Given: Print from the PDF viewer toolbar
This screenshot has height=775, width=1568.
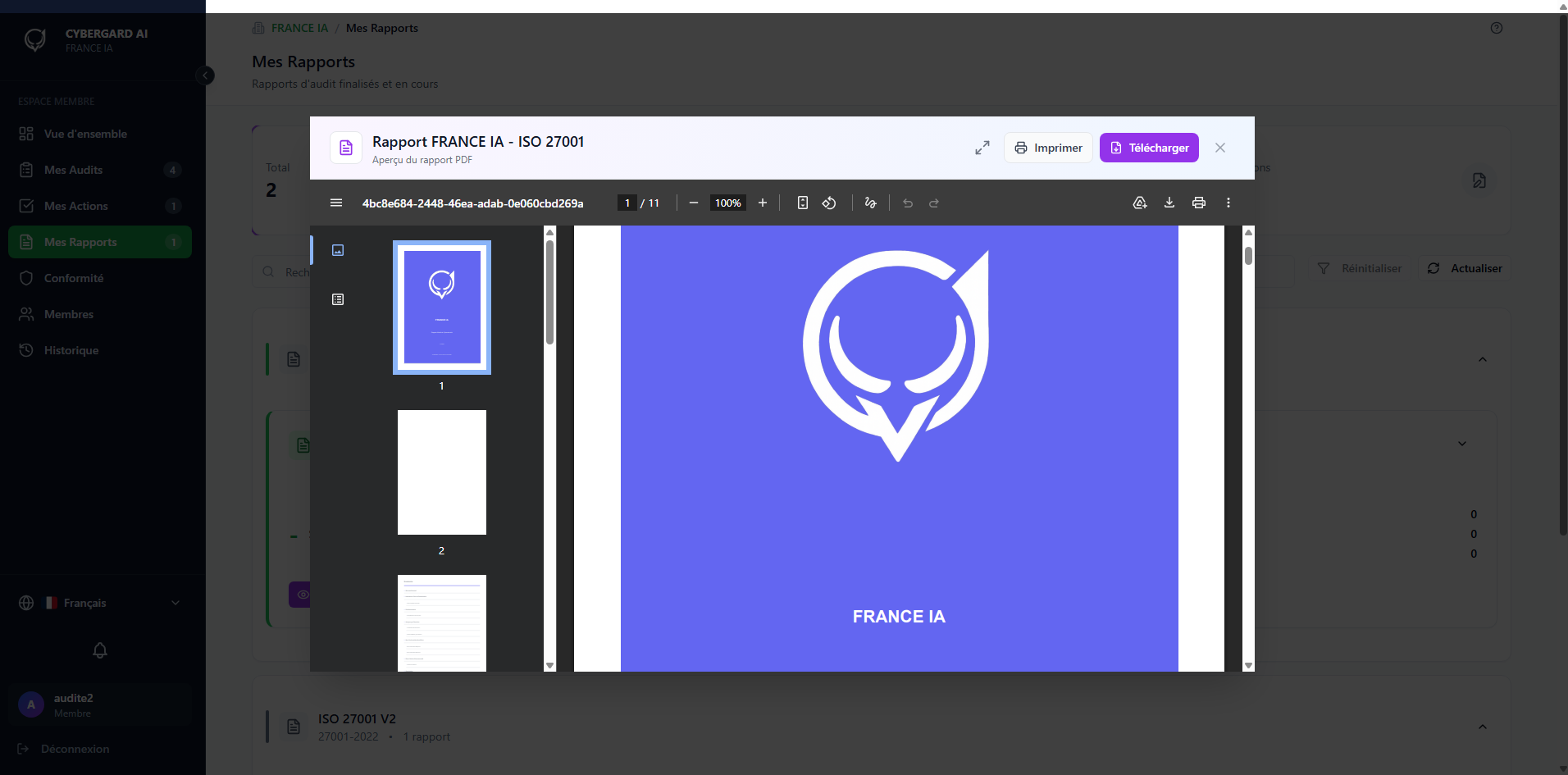Looking at the screenshot, I should [1199, 203].
